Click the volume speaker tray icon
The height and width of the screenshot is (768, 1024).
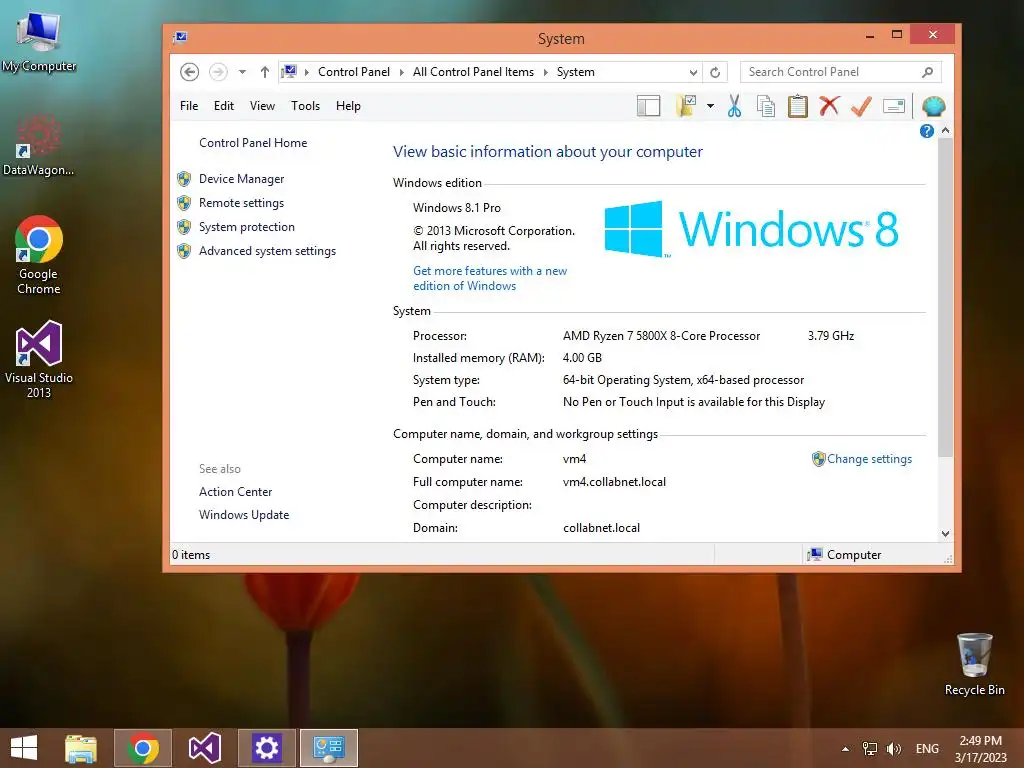coord(893,749)
